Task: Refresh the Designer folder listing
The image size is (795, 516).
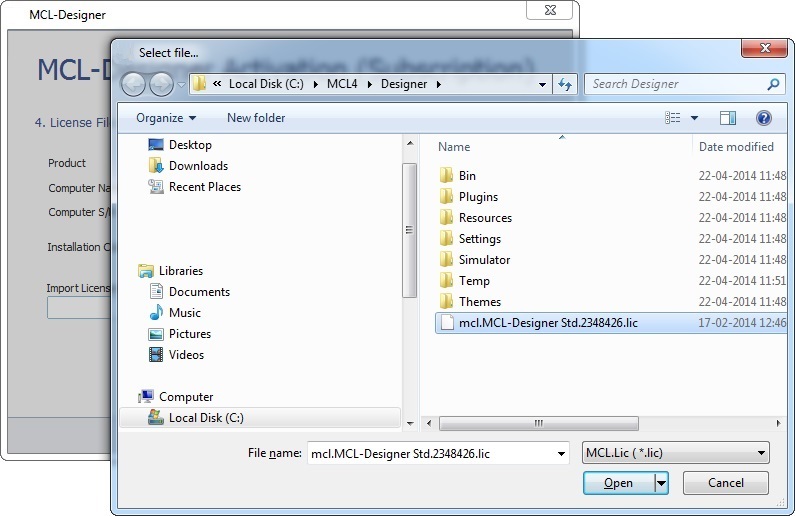Action: 565,84
